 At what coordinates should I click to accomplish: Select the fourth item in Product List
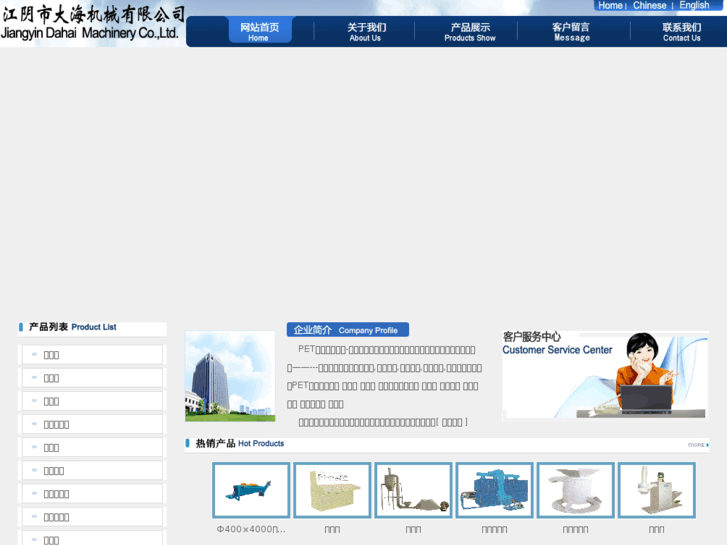(92, 424)
